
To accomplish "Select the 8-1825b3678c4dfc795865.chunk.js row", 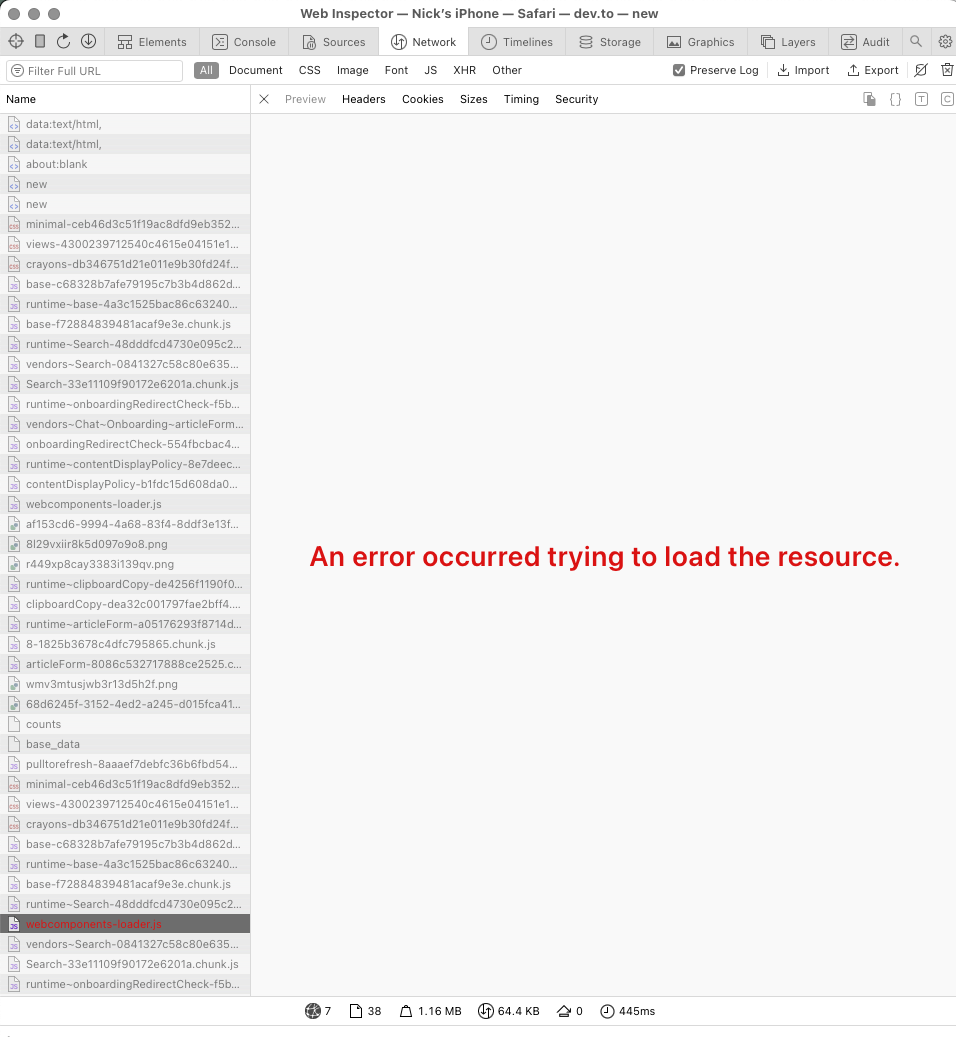I will coord(125,644).
